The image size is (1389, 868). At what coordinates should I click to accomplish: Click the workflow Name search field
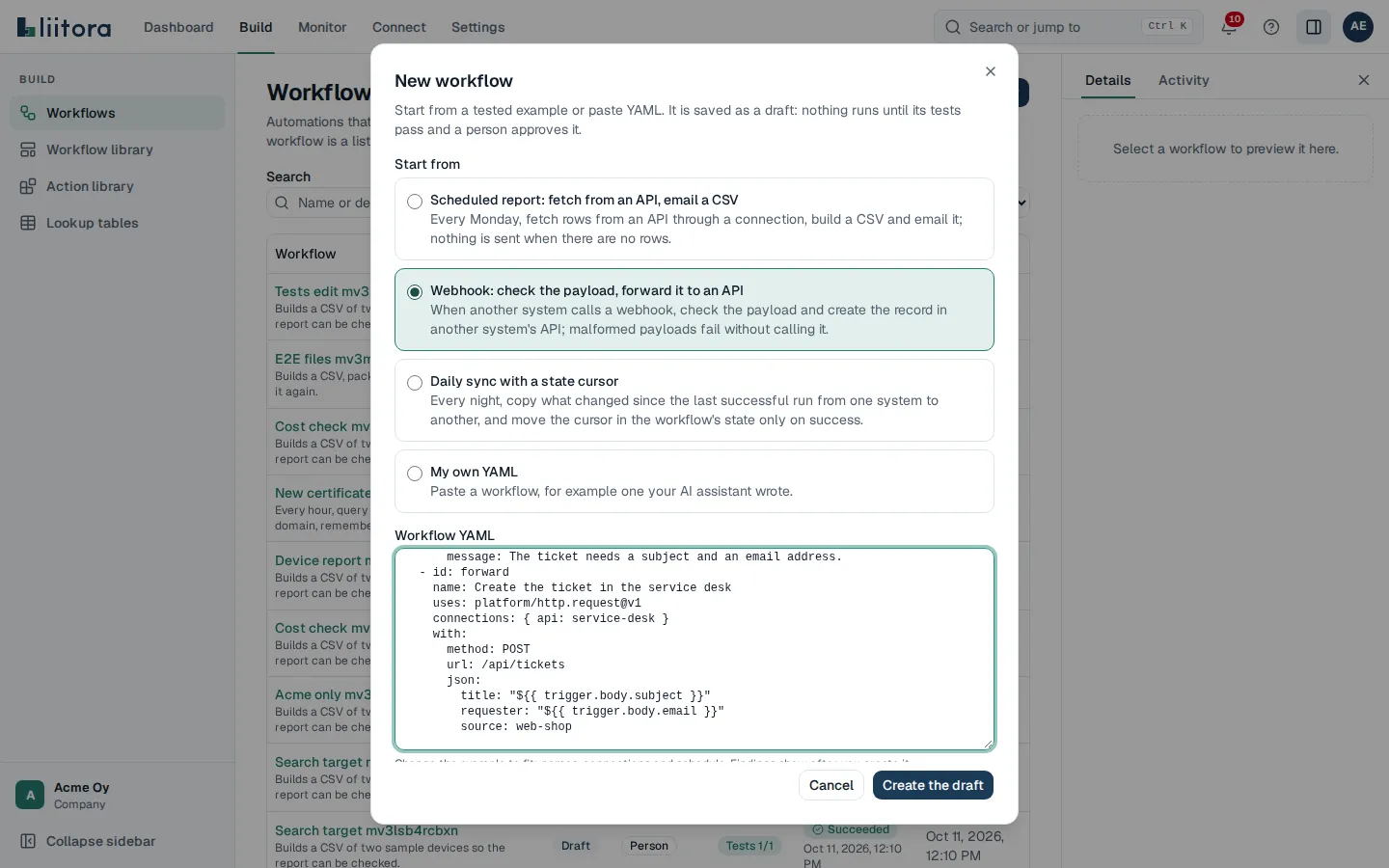(319, 203)
